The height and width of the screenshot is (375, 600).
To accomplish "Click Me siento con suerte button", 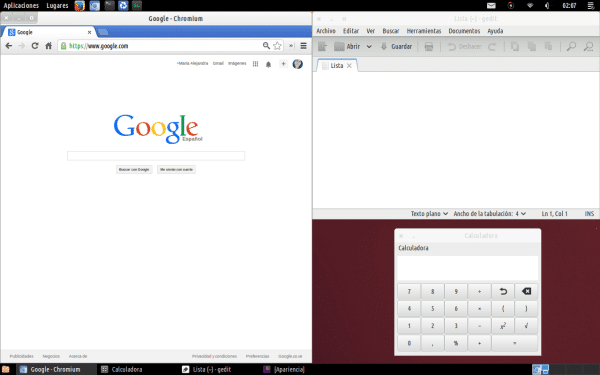I will coord(176,170).
